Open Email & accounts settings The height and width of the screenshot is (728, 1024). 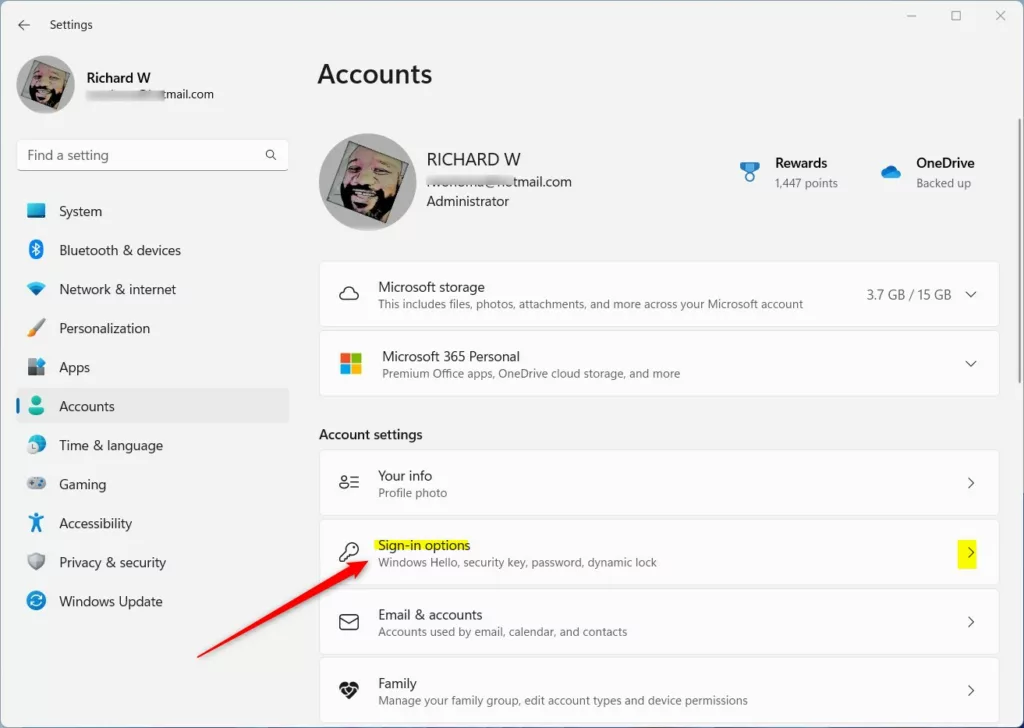click(430, 615)
